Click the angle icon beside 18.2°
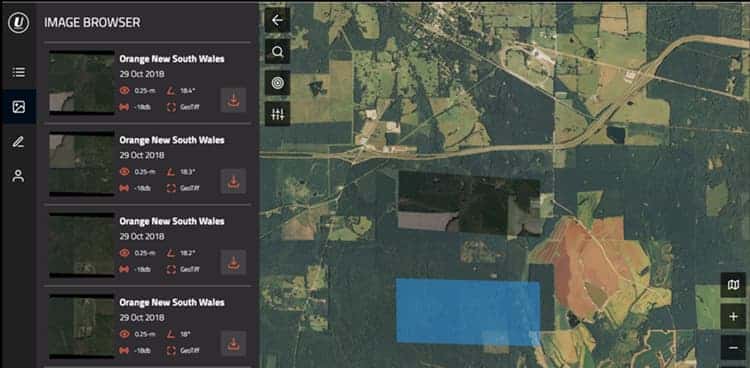The height and width of the screenshot is (368, 750). pyautogui.click(x=171, y=253)
